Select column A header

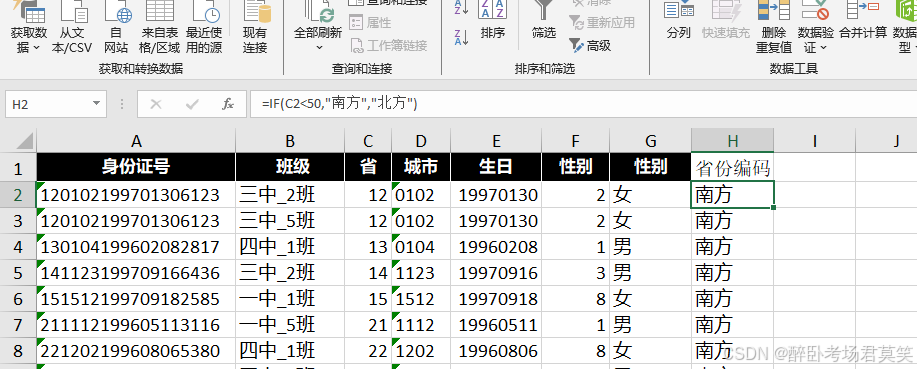[136, 140]
